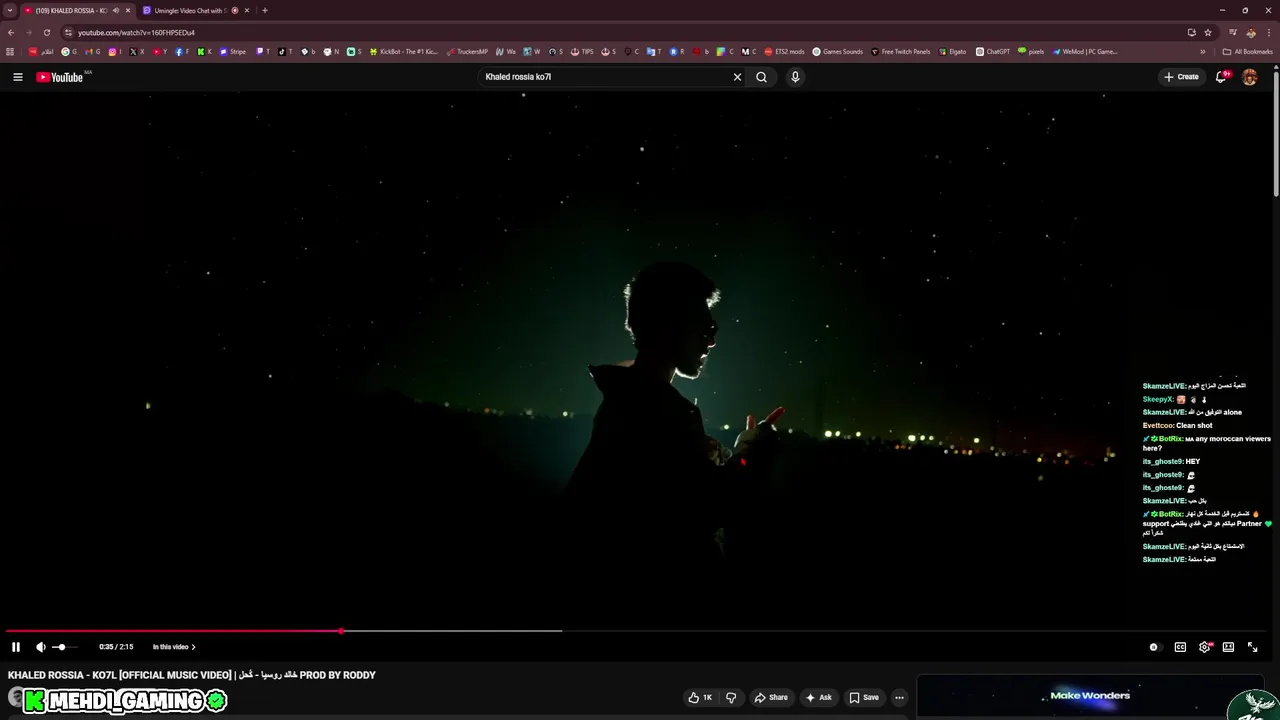Open site information icon in address bar
The image size is (1280, 720).
point(68,32)
